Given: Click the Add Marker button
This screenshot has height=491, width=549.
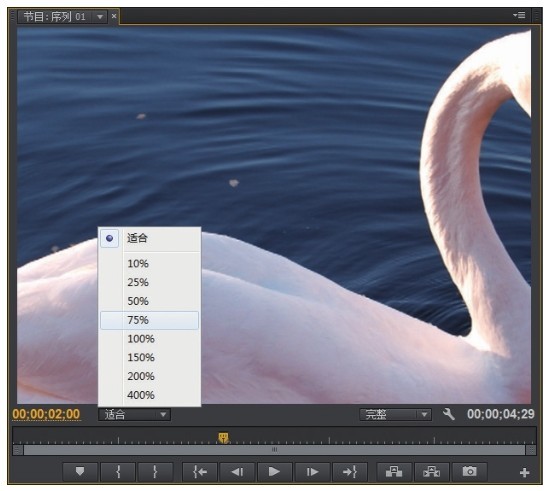Looking at the screenshot, I should pos(80,472).
